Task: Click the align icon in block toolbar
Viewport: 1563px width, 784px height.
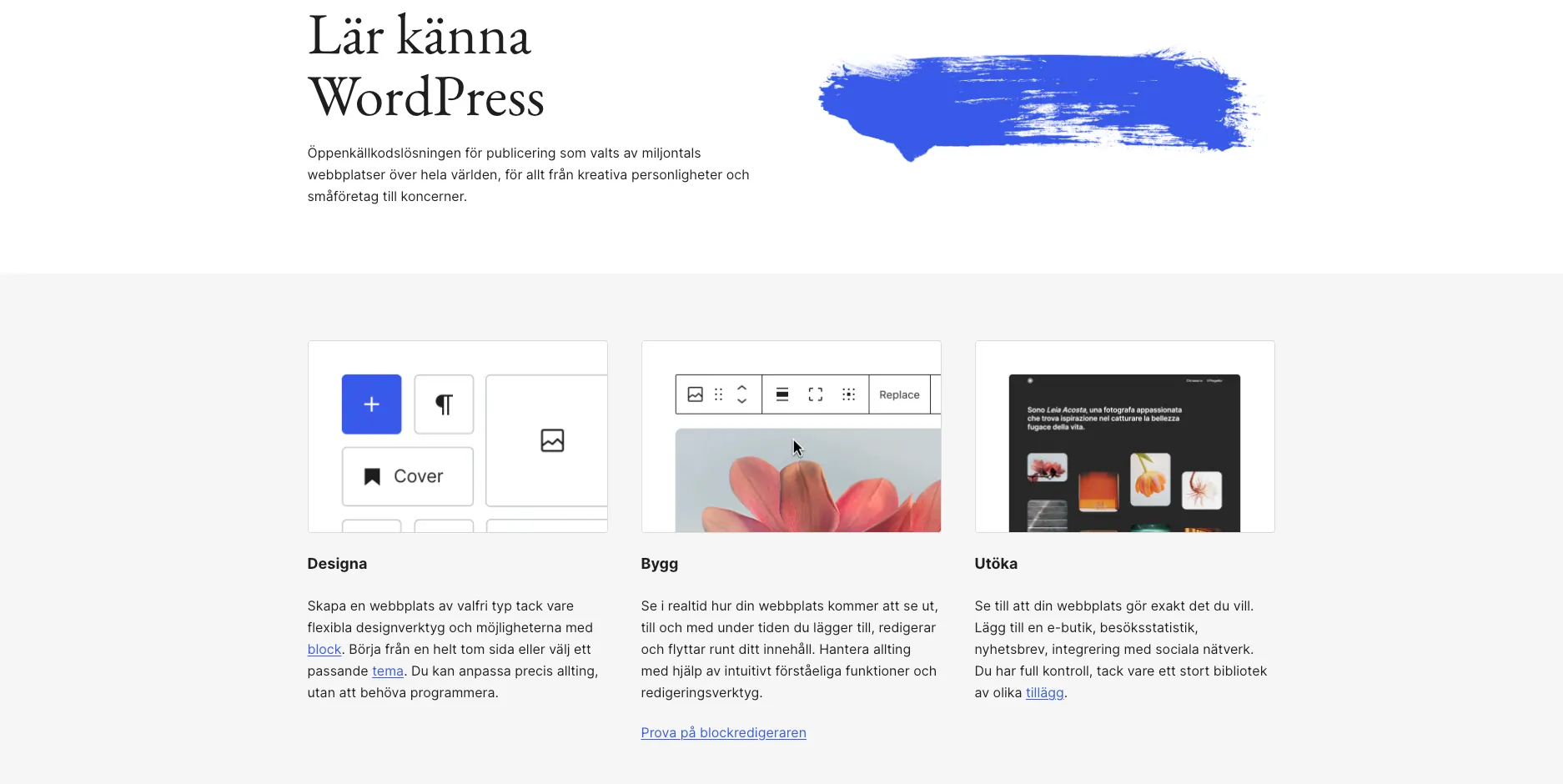Action: pyautogui.click(x=782, y=395)
